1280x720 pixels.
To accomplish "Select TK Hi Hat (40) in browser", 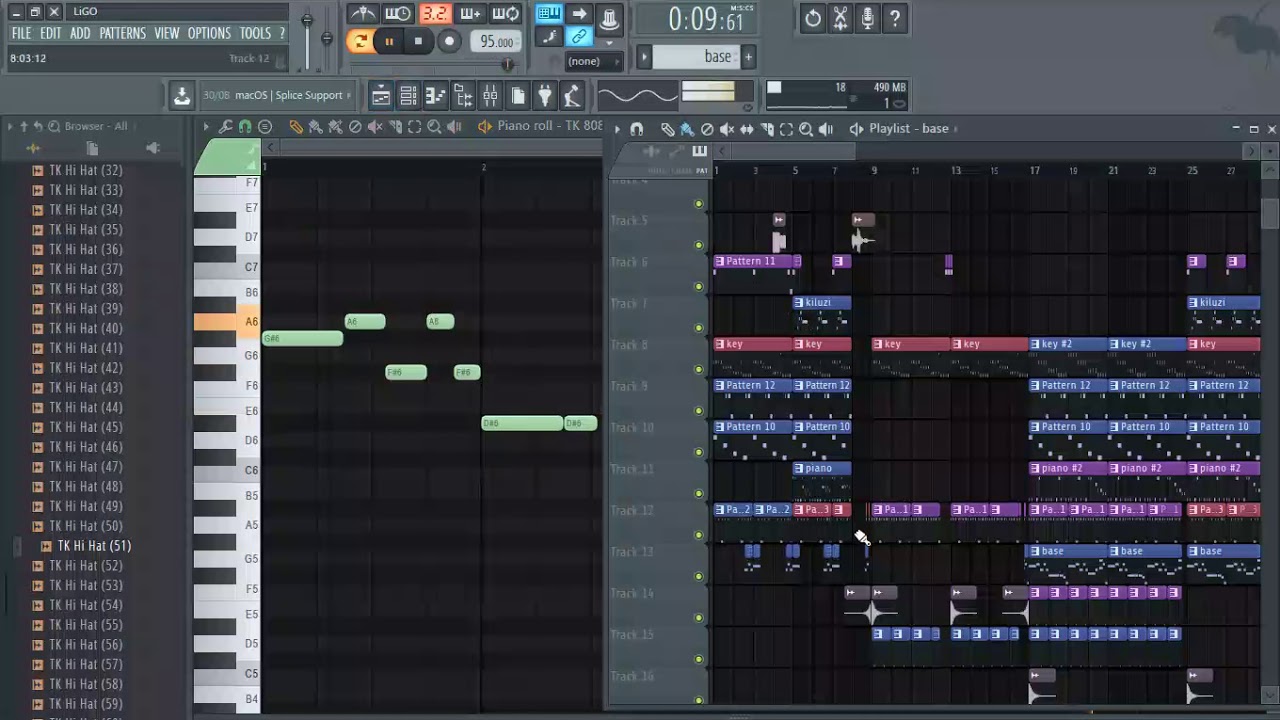I will point(86,328).
